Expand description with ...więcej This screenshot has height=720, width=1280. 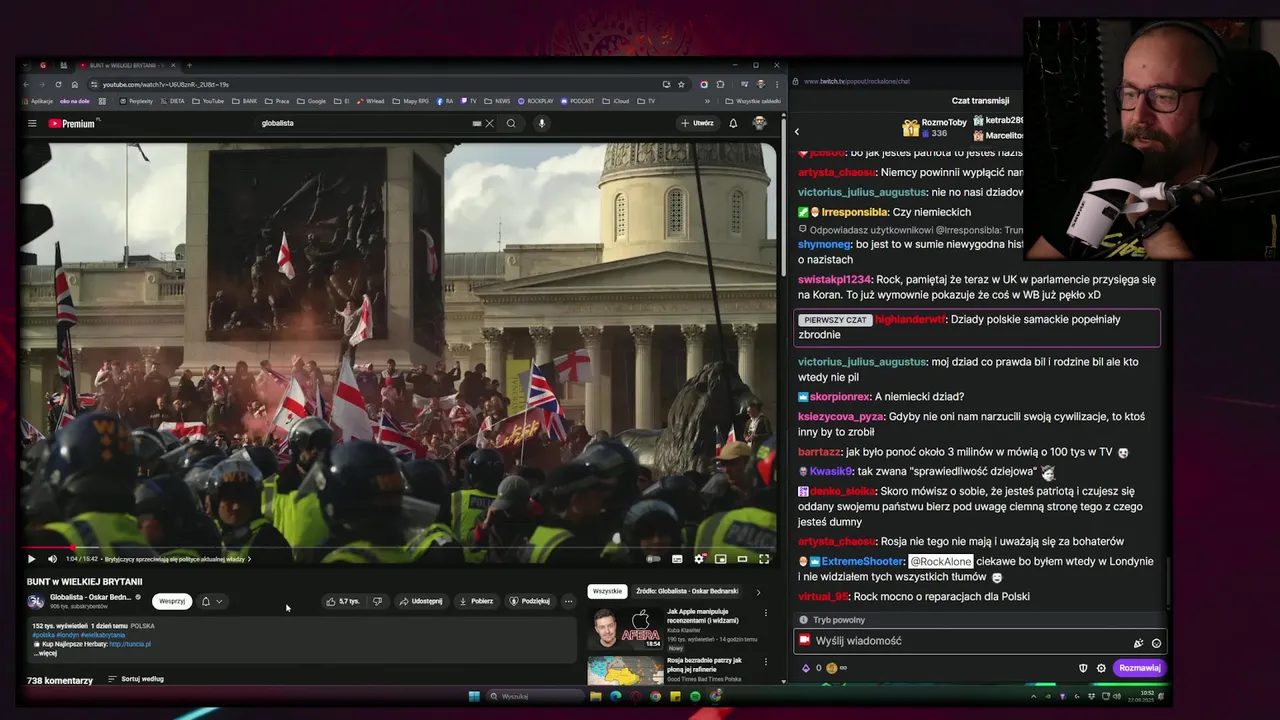tap(44, 653)
